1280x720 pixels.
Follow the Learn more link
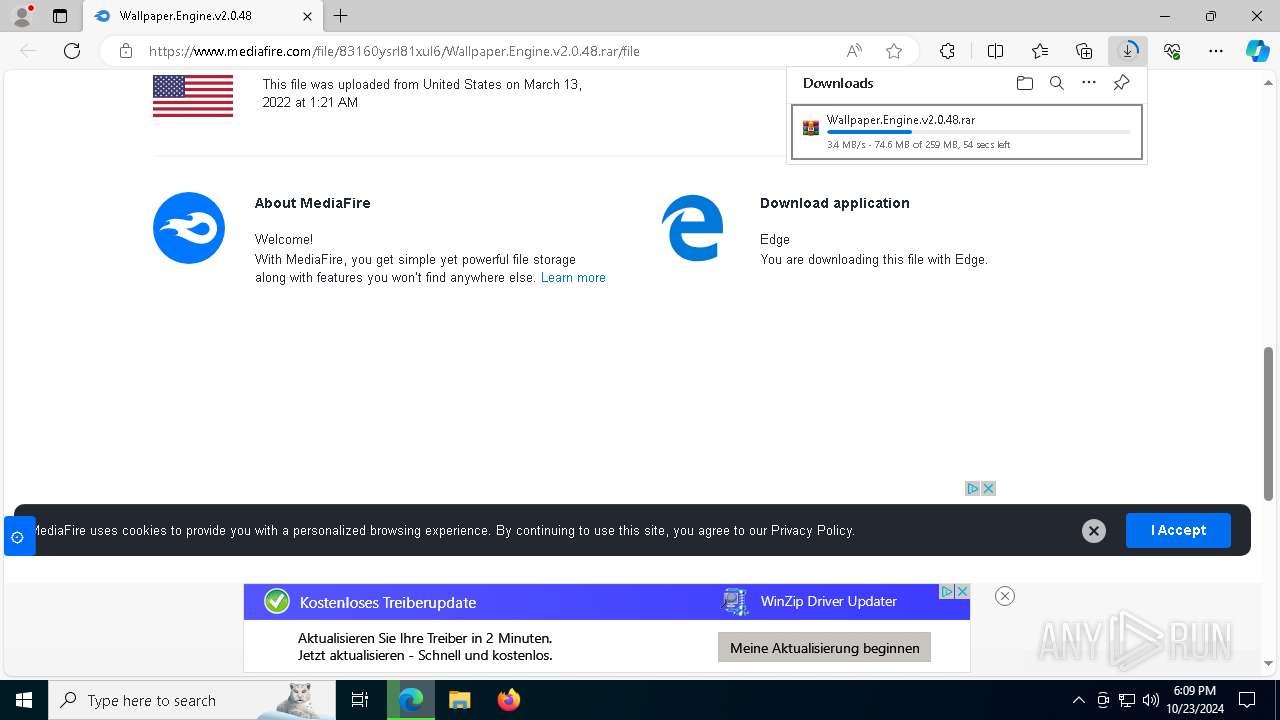[573, 277]
